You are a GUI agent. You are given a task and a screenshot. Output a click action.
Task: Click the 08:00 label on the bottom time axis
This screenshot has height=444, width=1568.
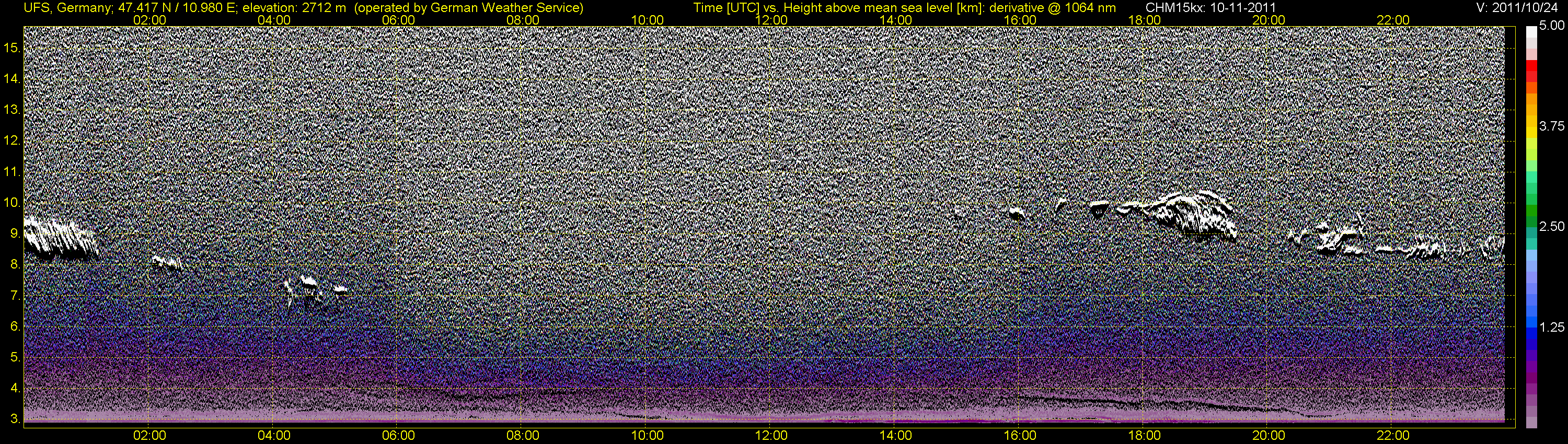[x=523, y=436]
